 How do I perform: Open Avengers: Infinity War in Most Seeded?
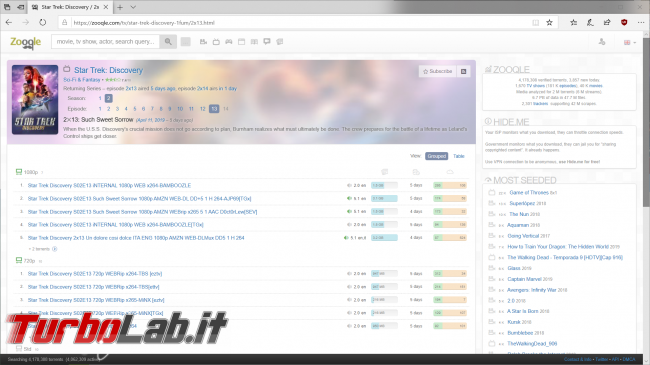[x=532, y=290]
